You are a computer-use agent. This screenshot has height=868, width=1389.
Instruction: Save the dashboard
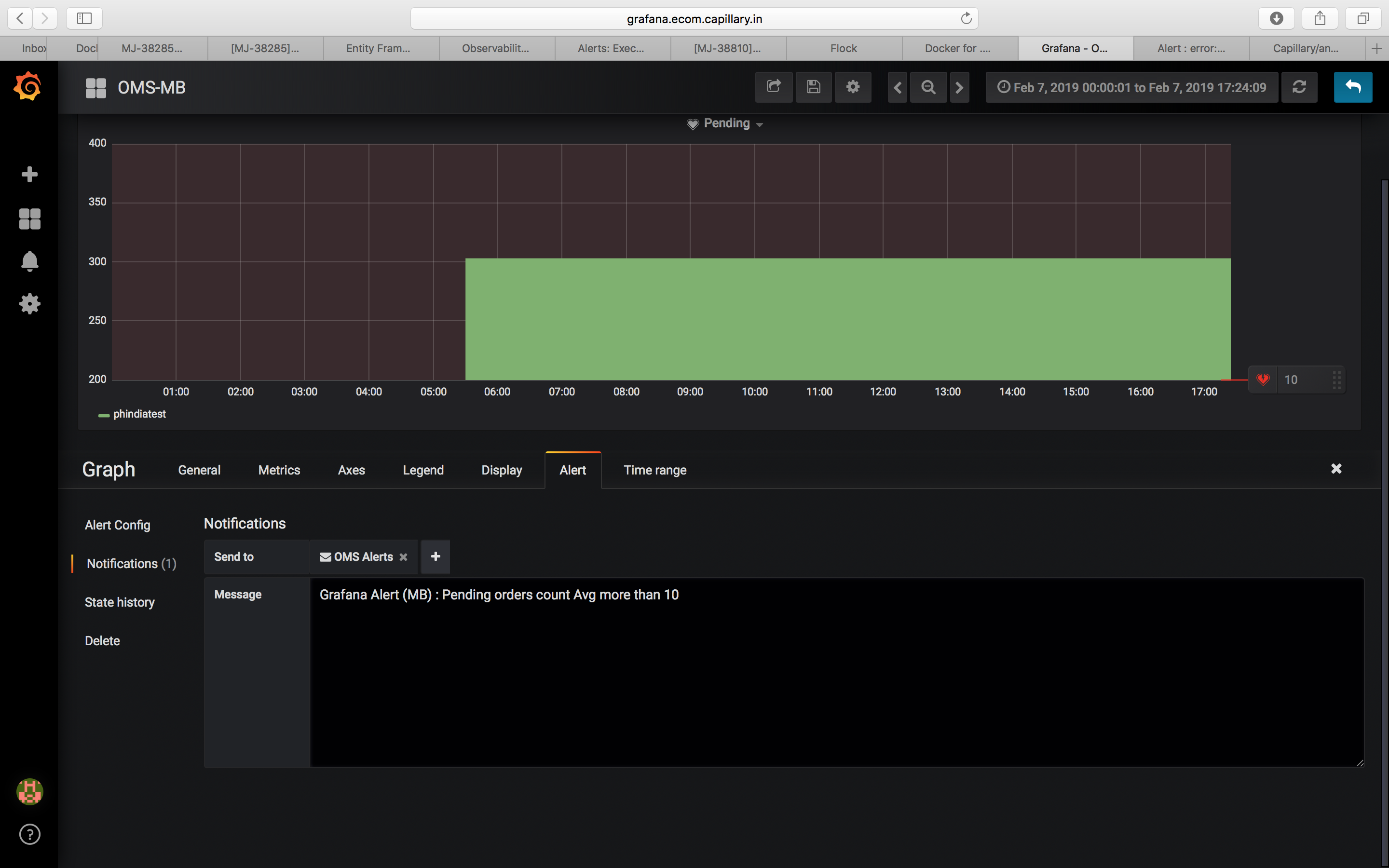point(813,87)
